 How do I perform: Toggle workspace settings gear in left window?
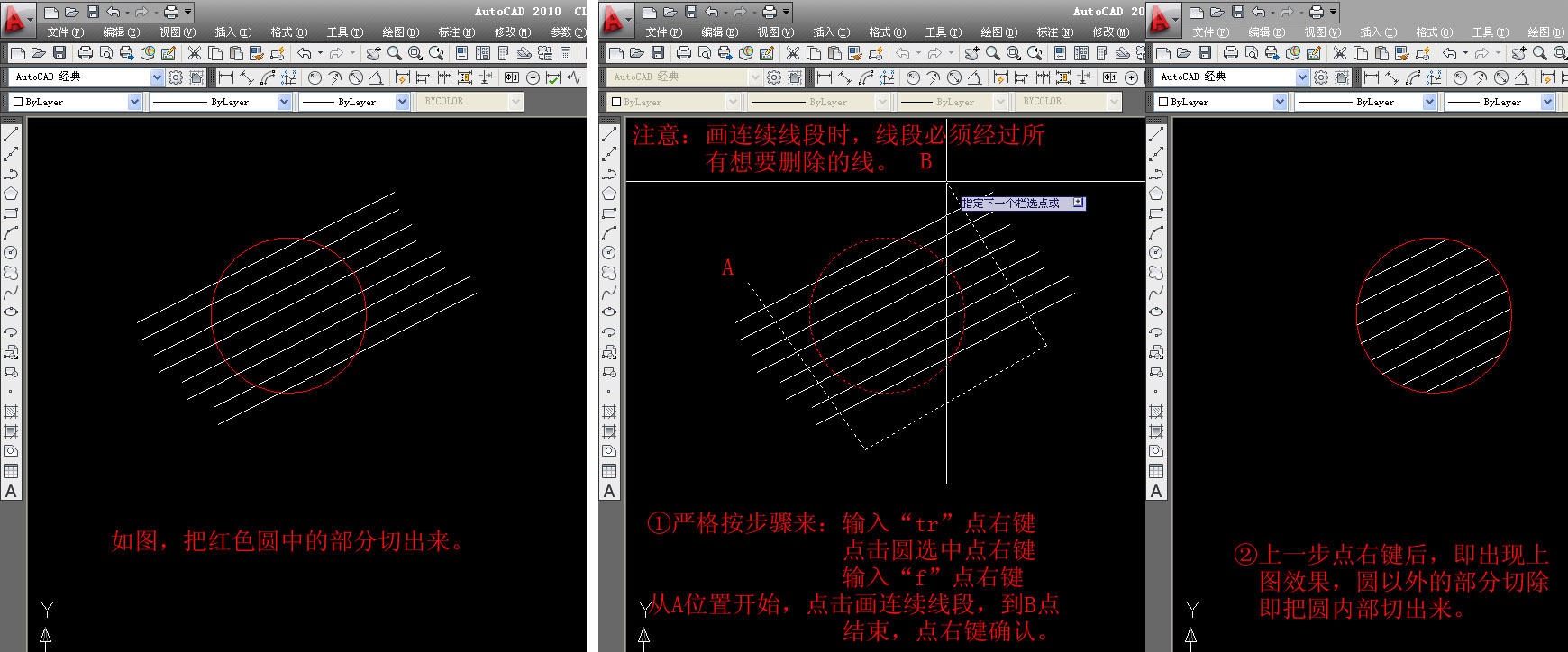[x=176, y=77]
